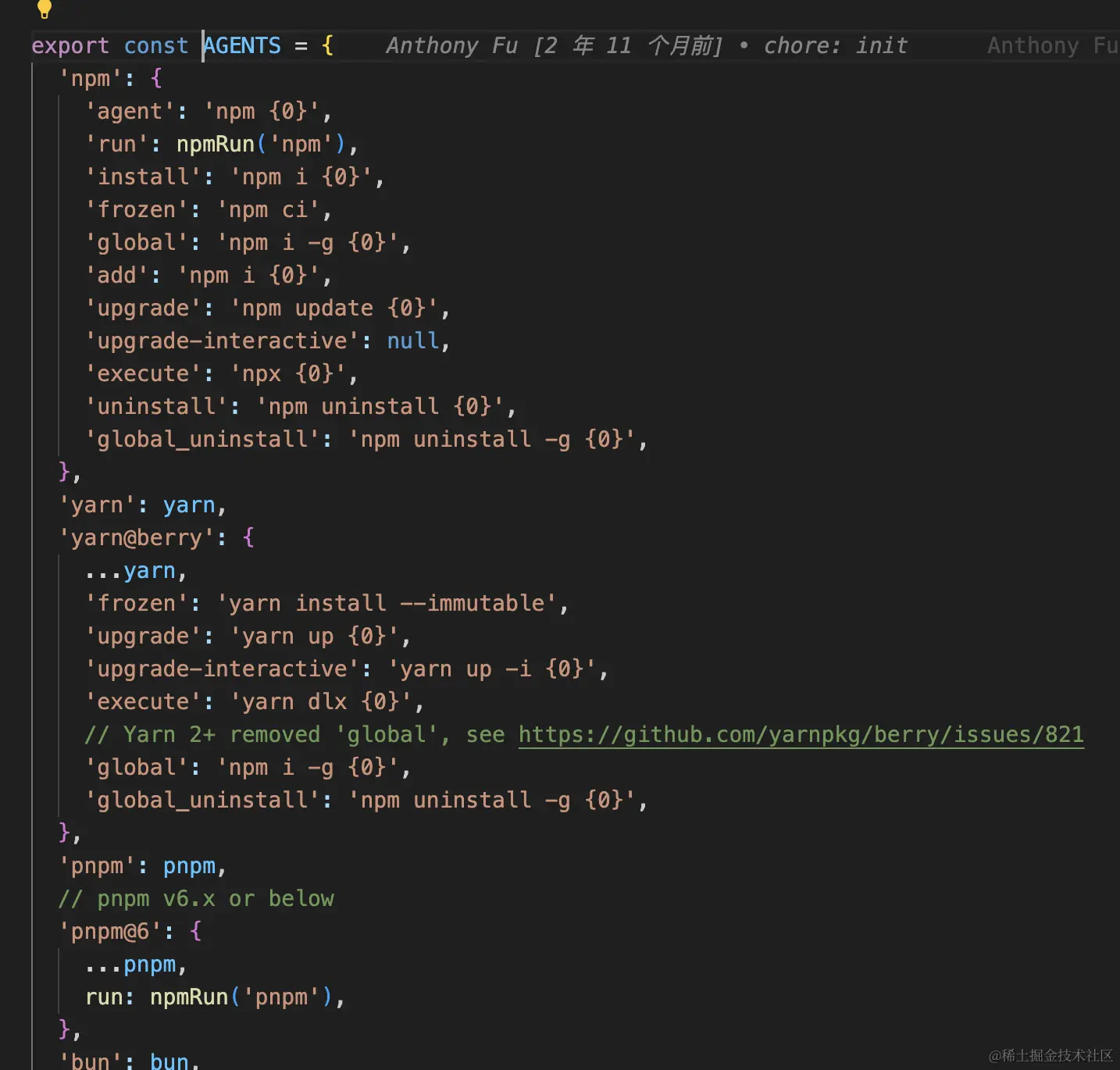Open the GitHub yarnpkg berry issues link
The width and height of the screenshot is (1120, 1070).
pyautogui.click(x=801, y=735)
